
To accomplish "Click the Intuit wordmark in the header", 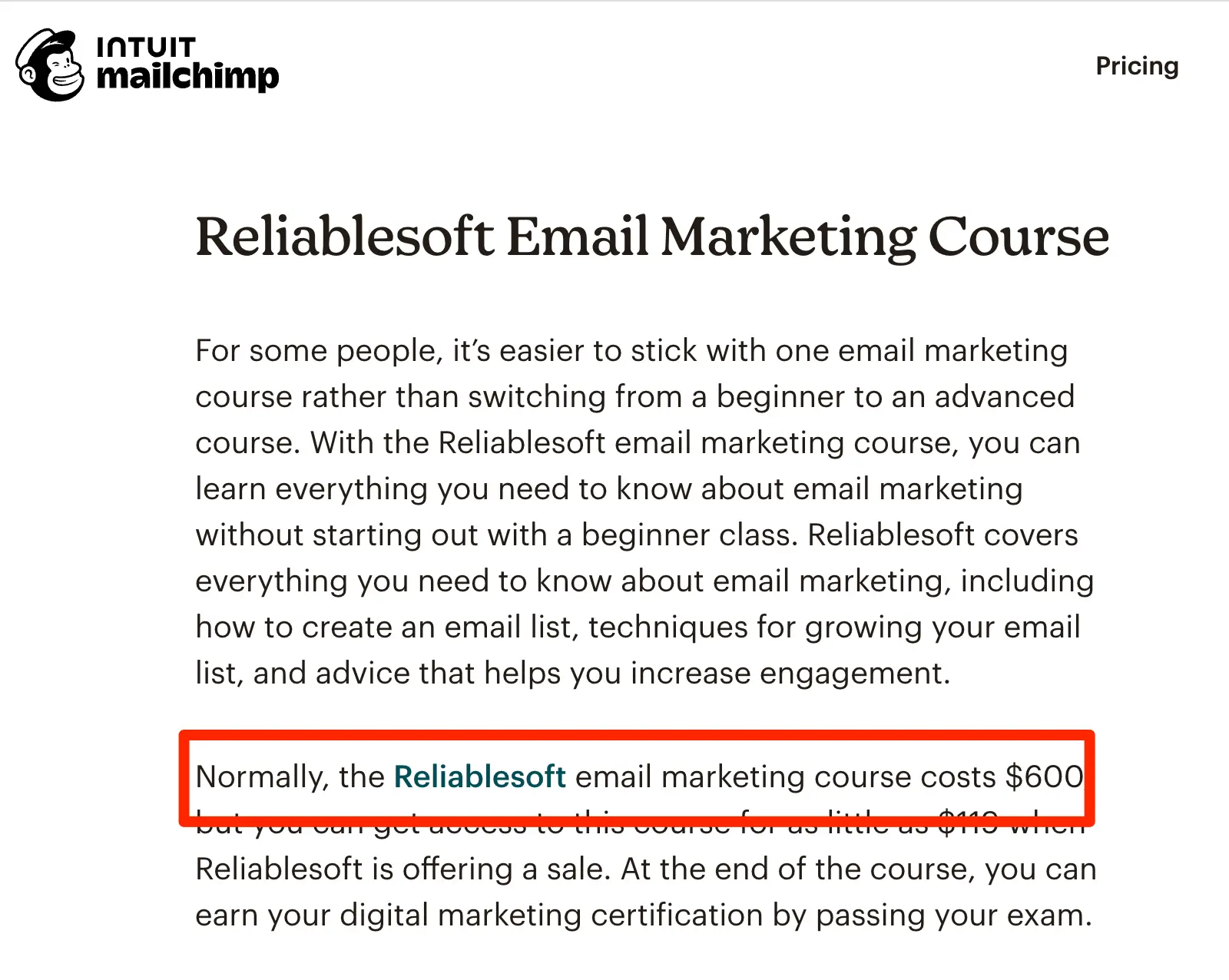I will [146, 47].
